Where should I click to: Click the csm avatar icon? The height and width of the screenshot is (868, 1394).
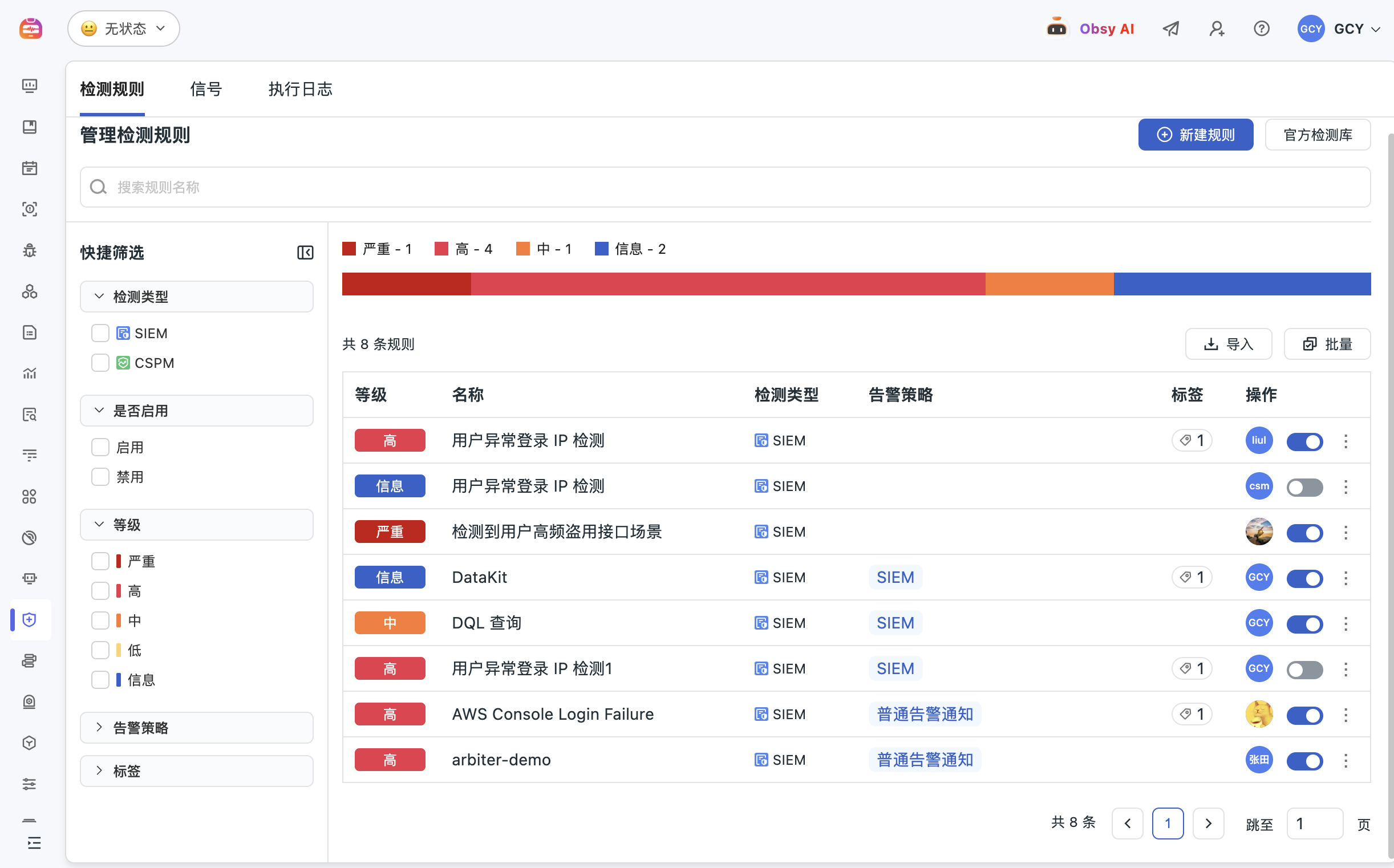point(1258,486)
